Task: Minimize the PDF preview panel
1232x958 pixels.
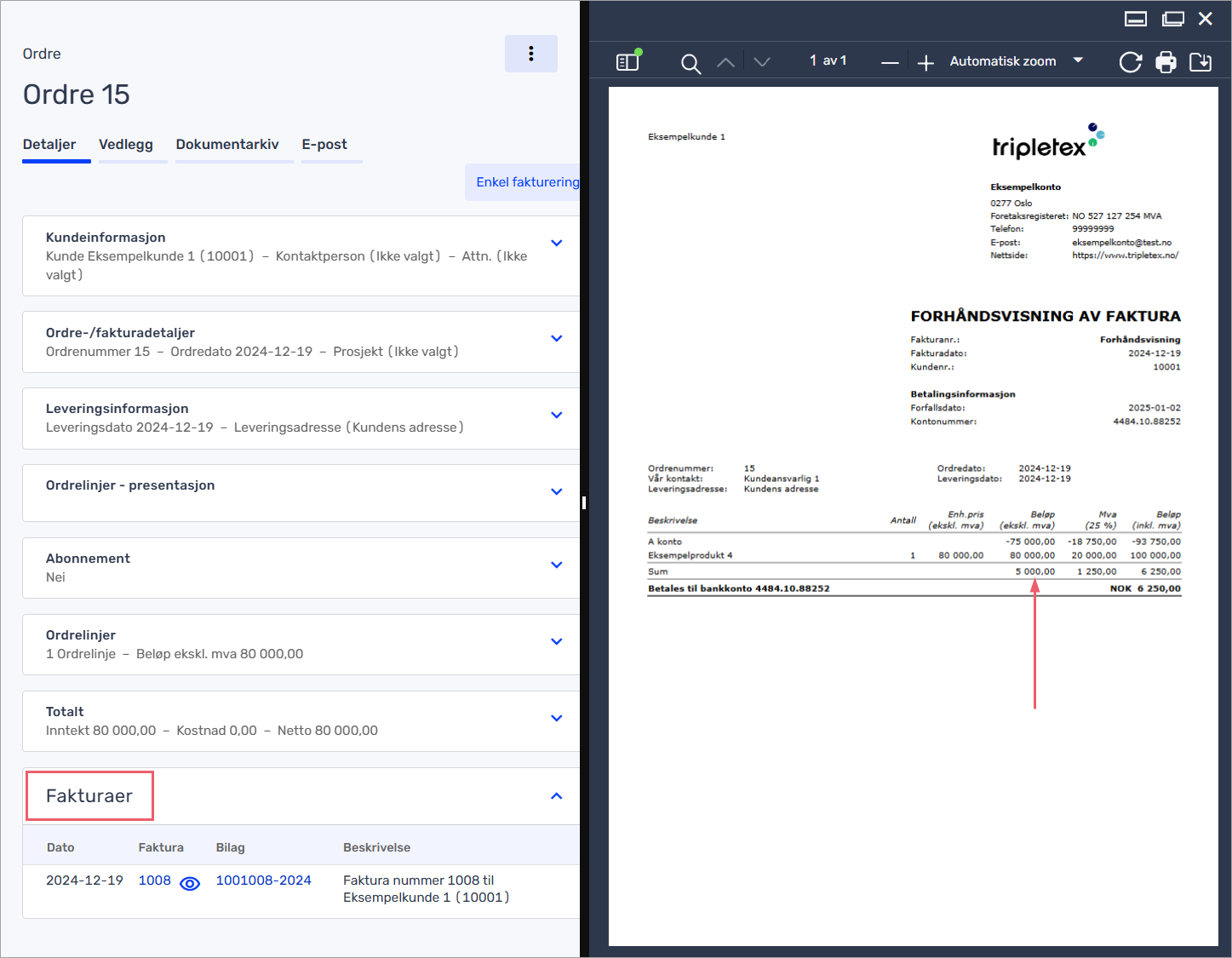Action: (x=1136, y=19)
